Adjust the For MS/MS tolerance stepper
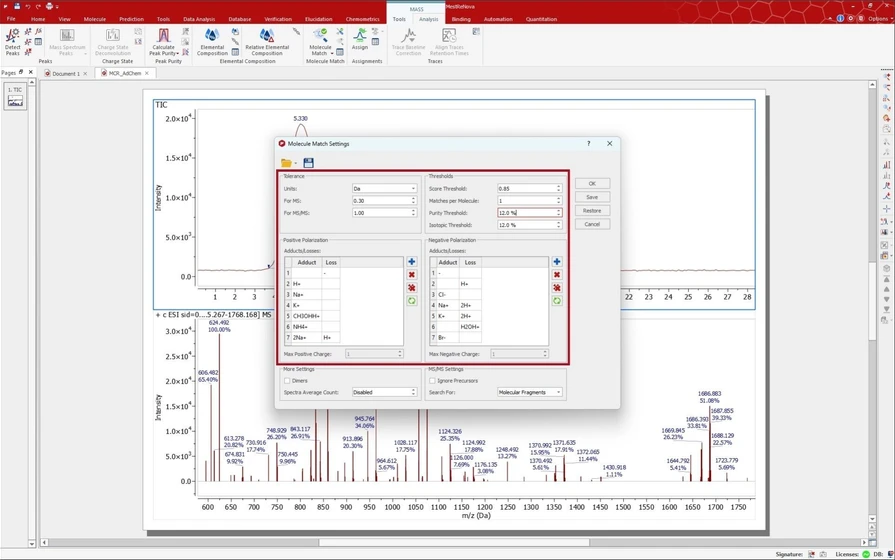This screenshot has height=560, width=895. click(413, 213)
